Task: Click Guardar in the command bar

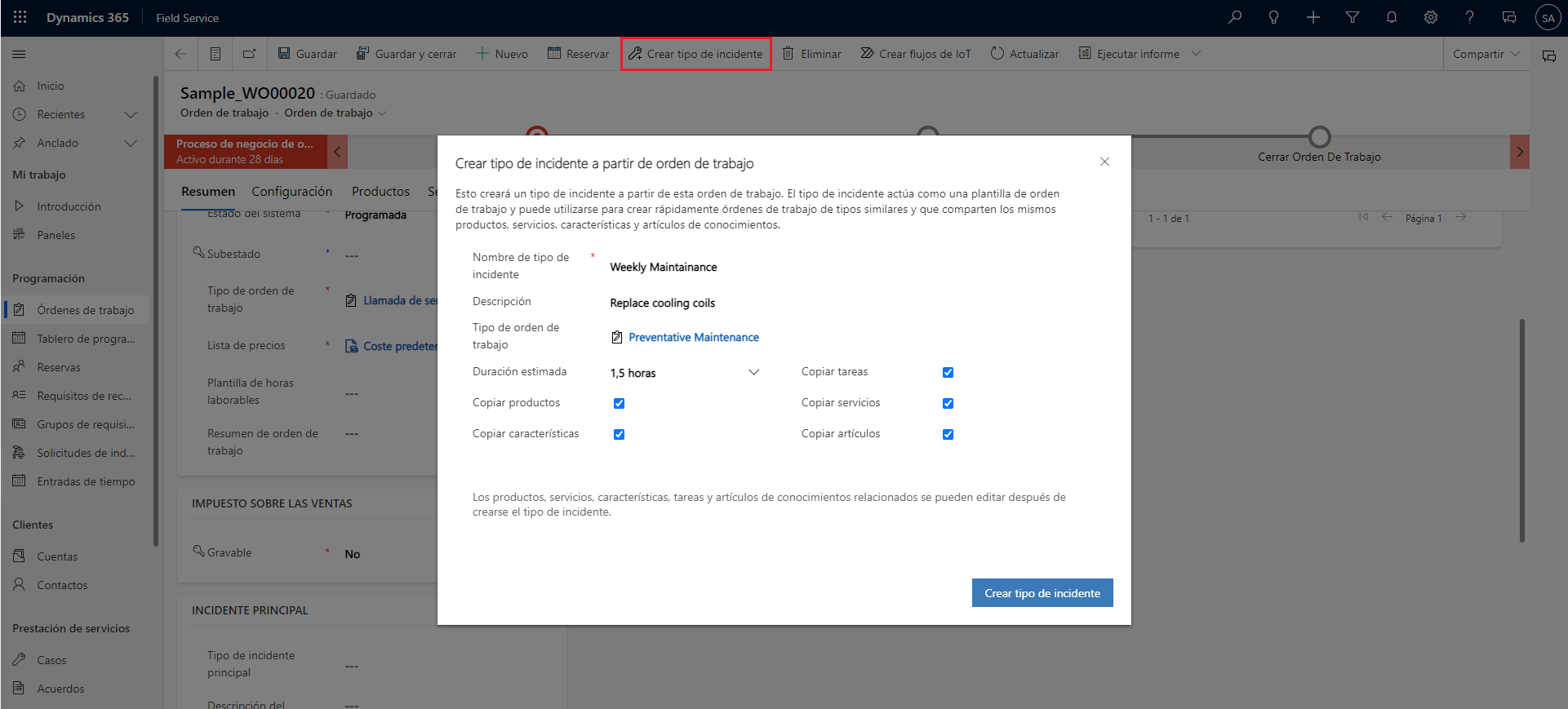Action: 307,54
